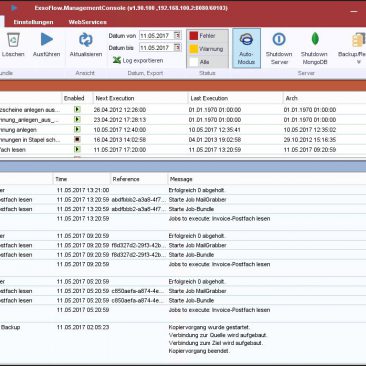This screenshot has width=366, height=366.
Task: Toggle the Auto-Modus button
Action: tap(246, 48)
